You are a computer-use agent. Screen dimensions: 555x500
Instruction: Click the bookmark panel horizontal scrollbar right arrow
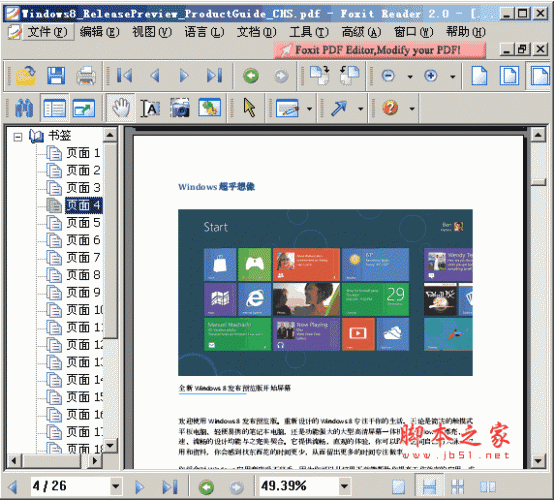click(x=94, y=461)
